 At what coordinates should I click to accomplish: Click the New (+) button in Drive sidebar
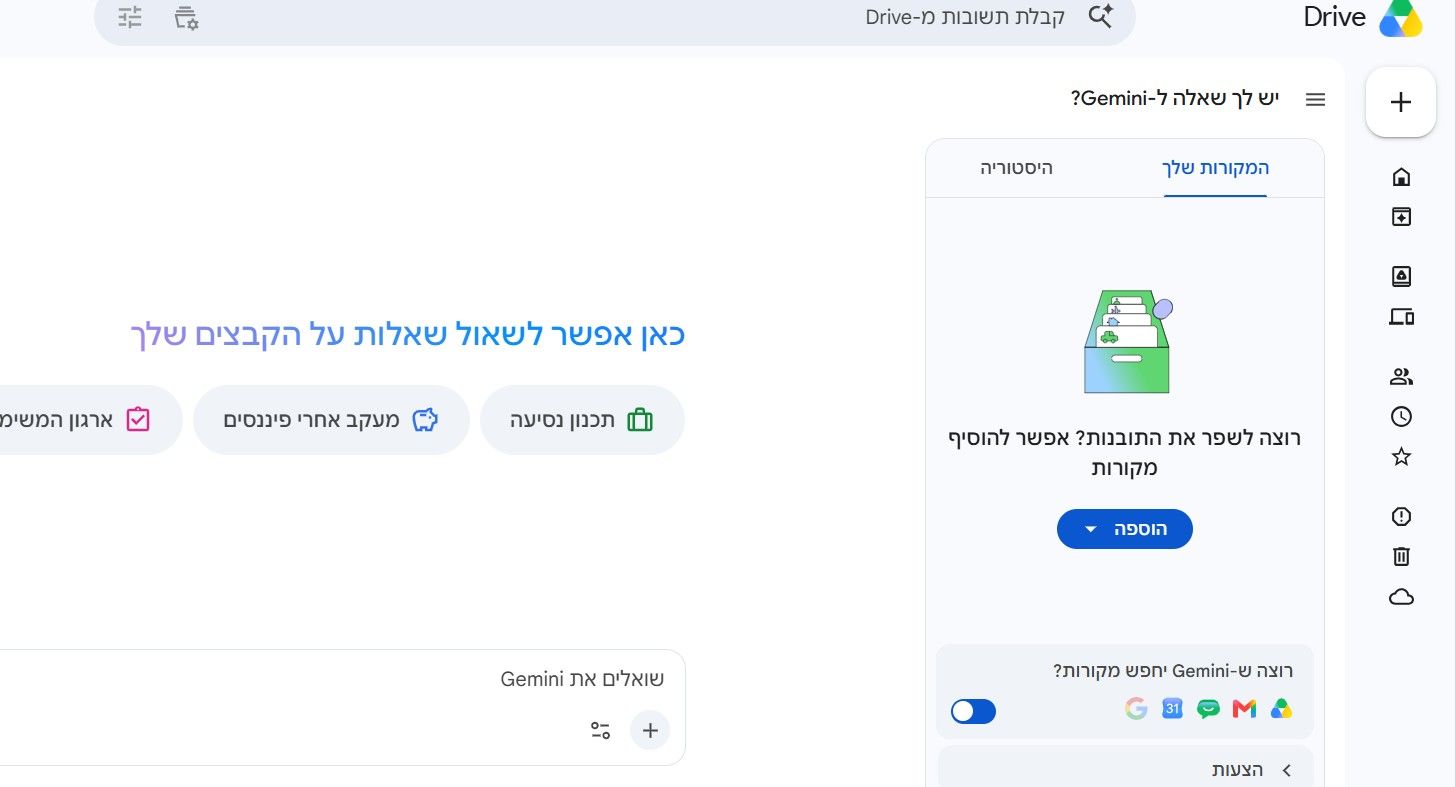pyautogui.click(x=1401, y=102)
